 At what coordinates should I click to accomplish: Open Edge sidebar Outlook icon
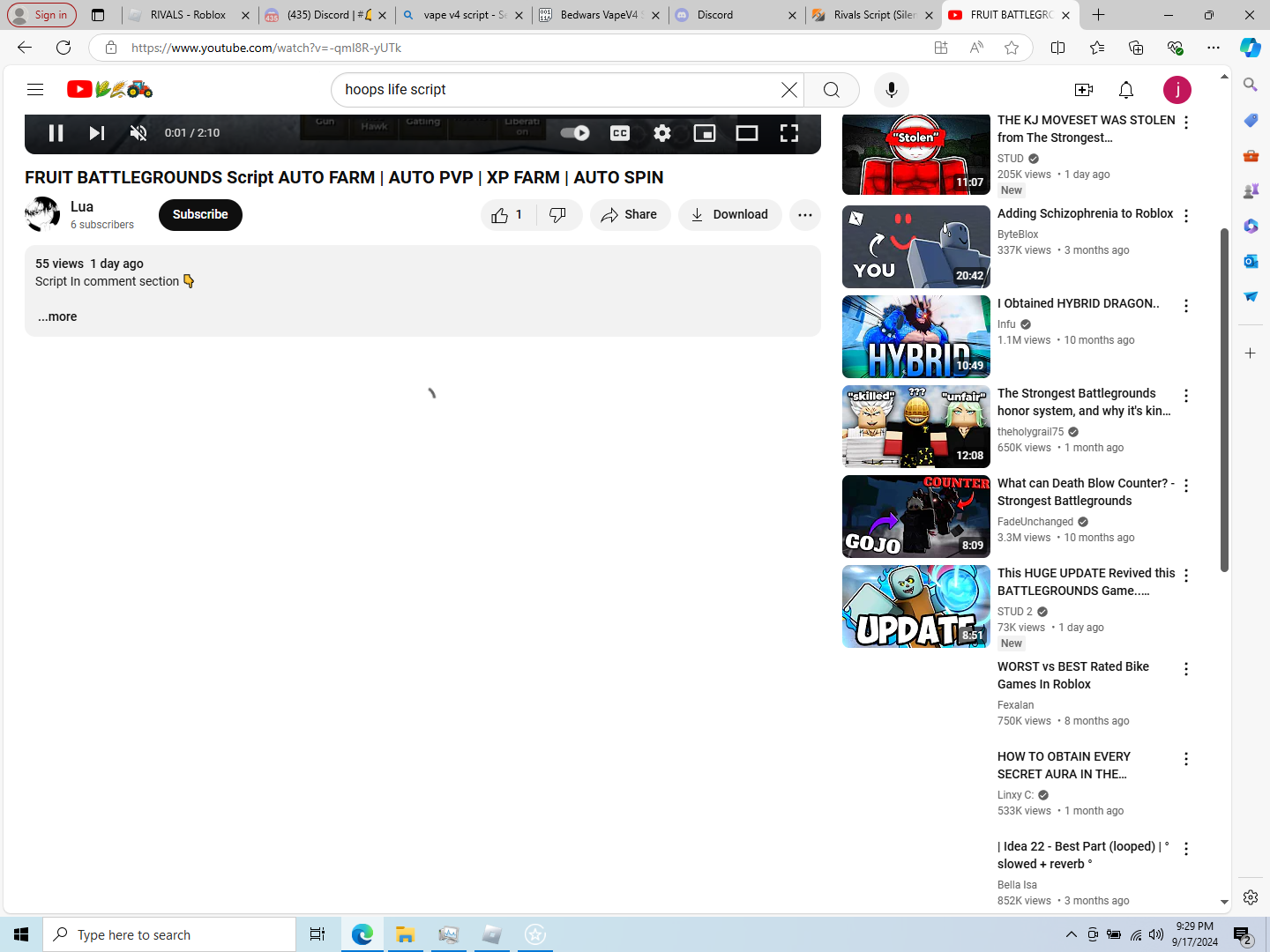pos(1251,261)
